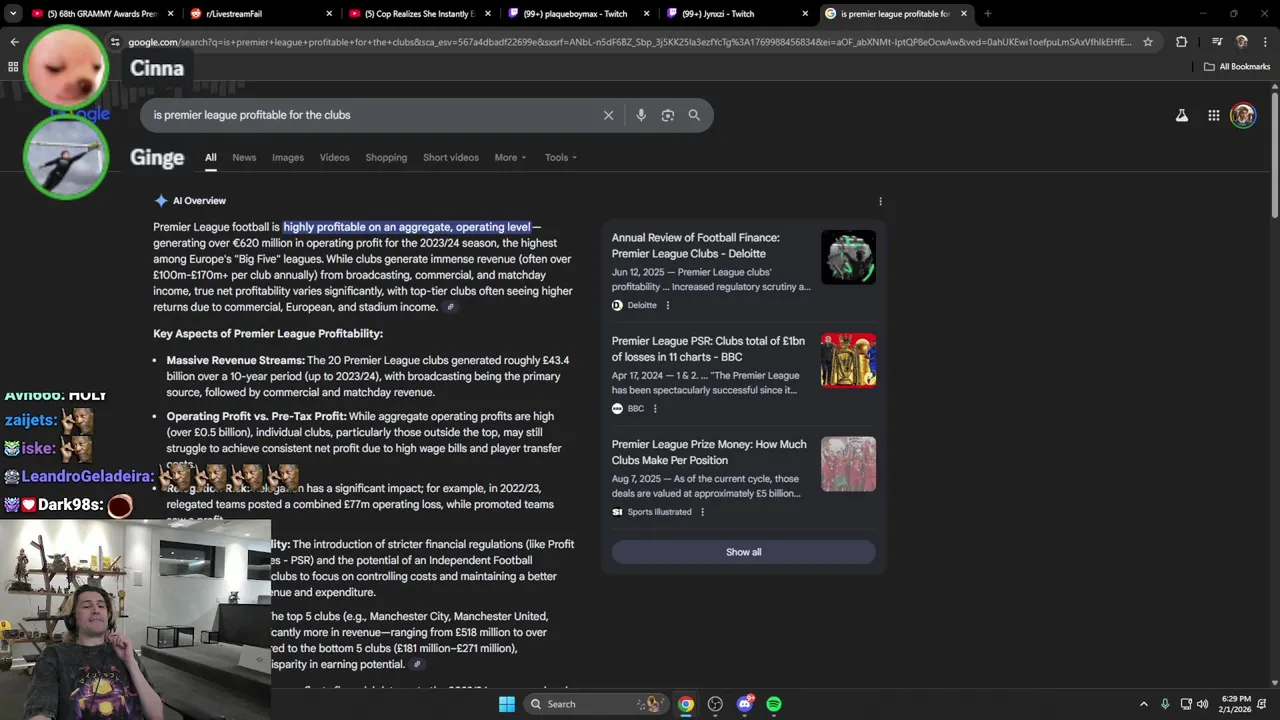This screenshot has width=1280, height=720.
Task: Expand the More search filters dropdown
Action: pyautogui.click(x=510, y=157)
